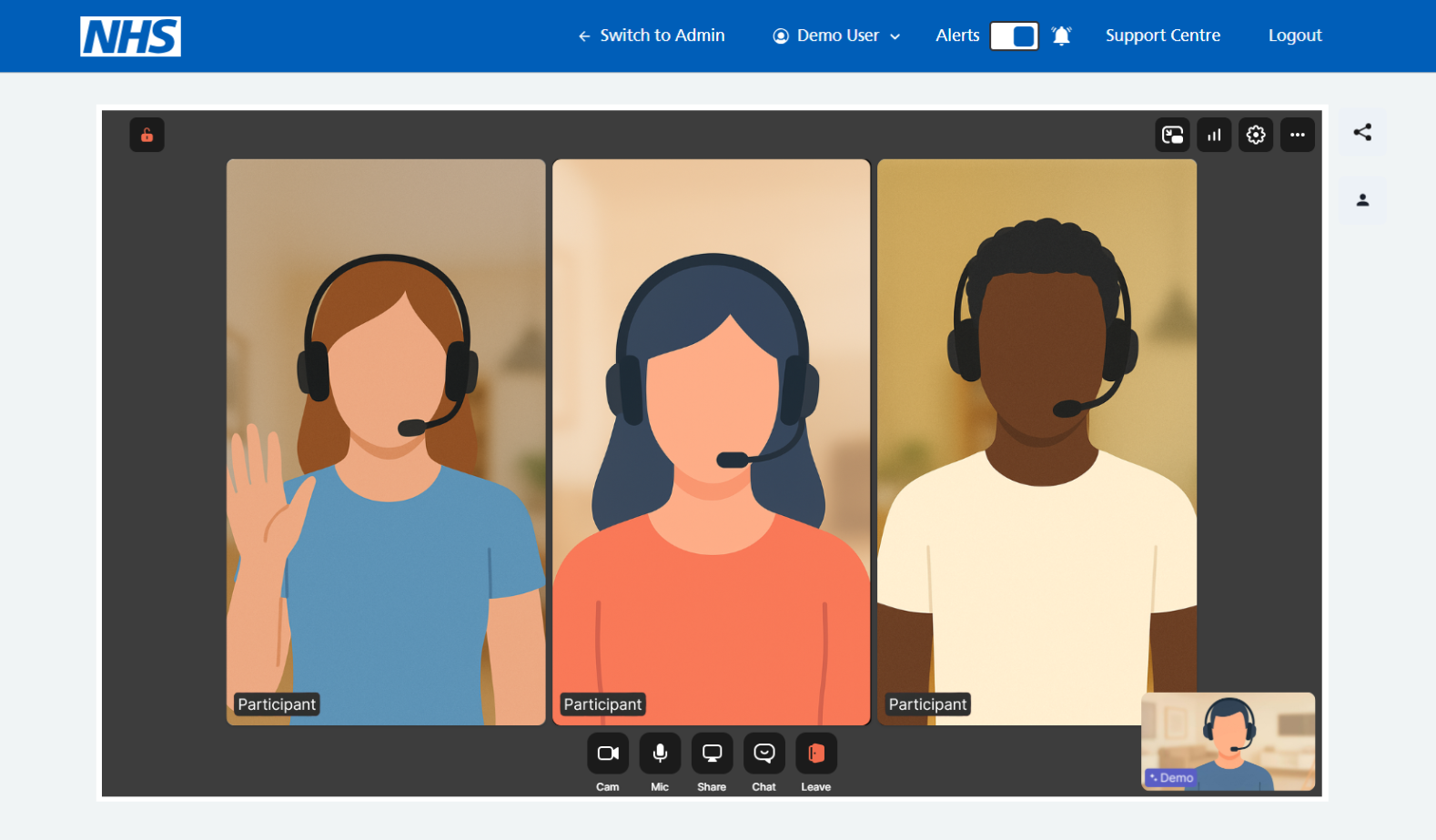The height and width of the screenshot is (840, 1436).
Task: Mute the microphone with Mic button
Action: point(660,754)
